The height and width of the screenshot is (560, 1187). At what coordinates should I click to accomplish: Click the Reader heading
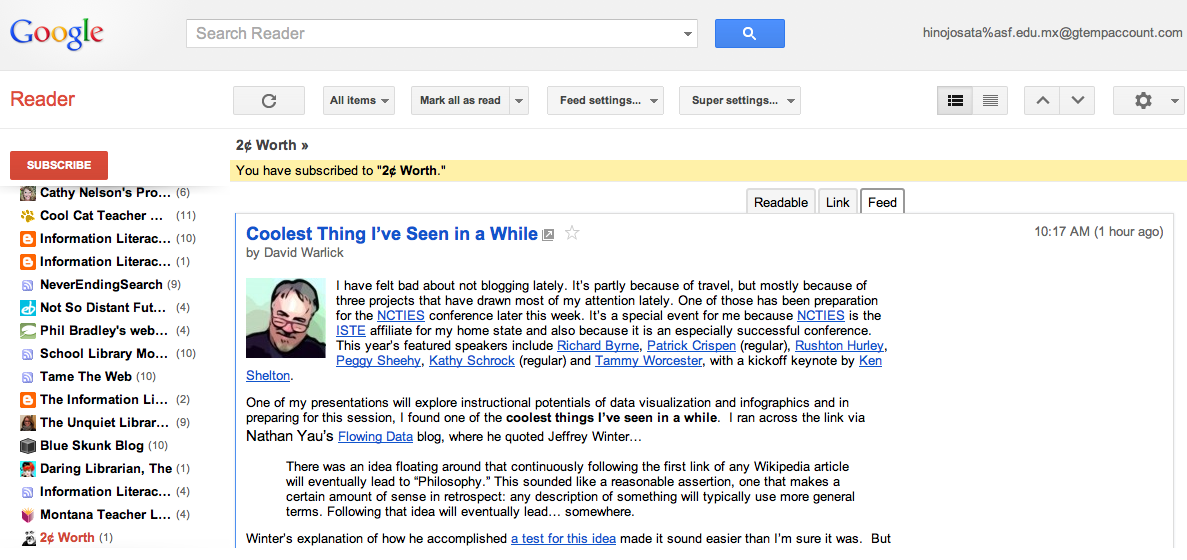point(42,99)
